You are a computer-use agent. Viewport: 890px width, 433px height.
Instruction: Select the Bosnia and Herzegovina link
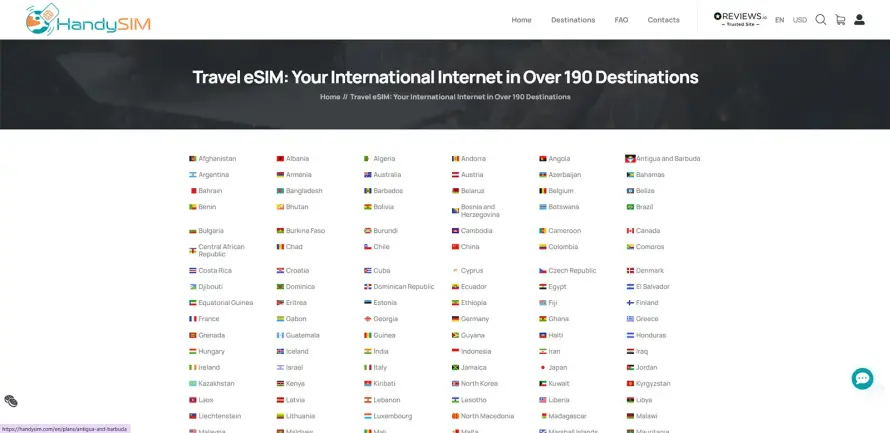tap(480, 211)
